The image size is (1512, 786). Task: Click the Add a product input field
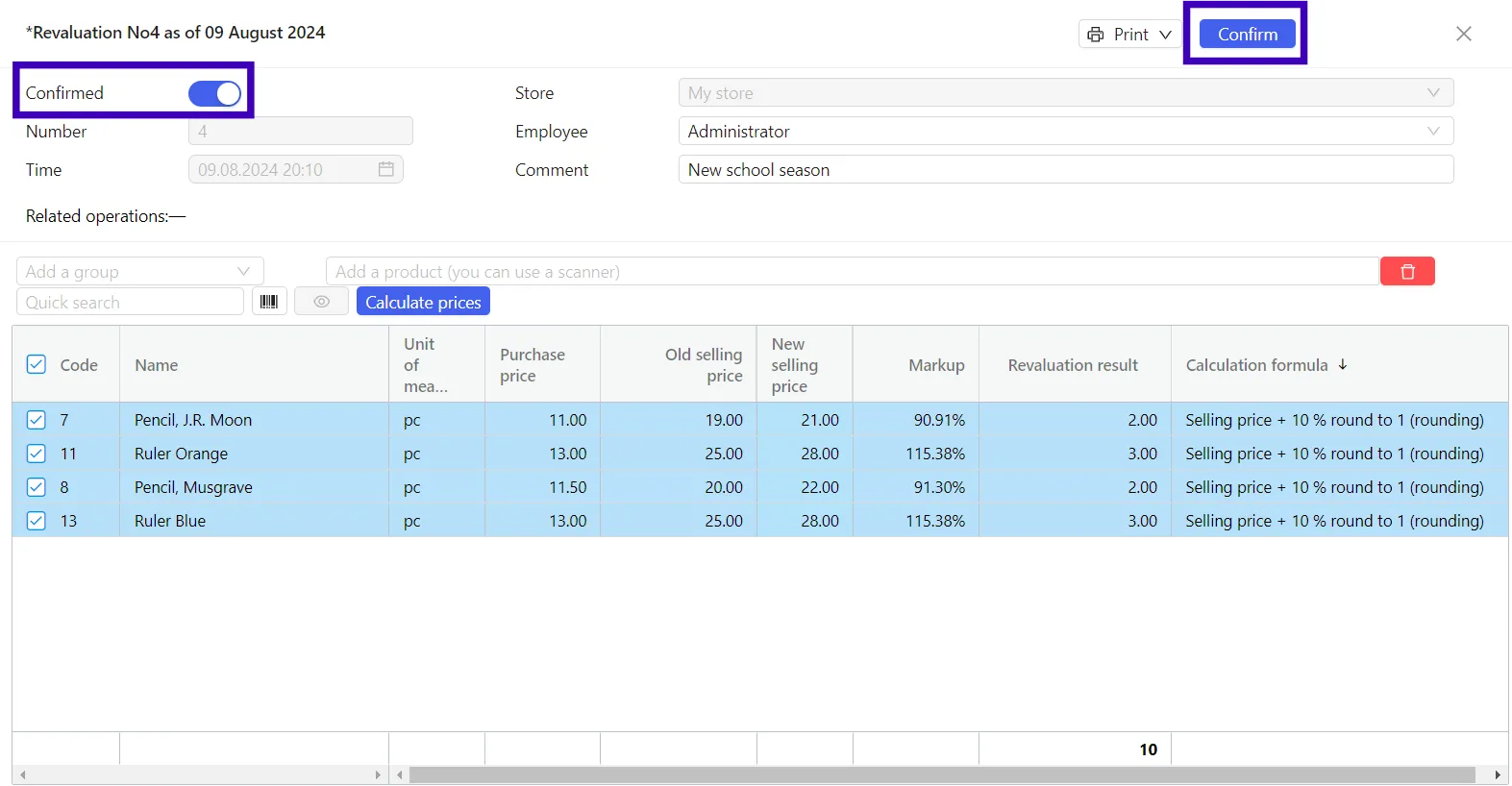pos(853,272)
